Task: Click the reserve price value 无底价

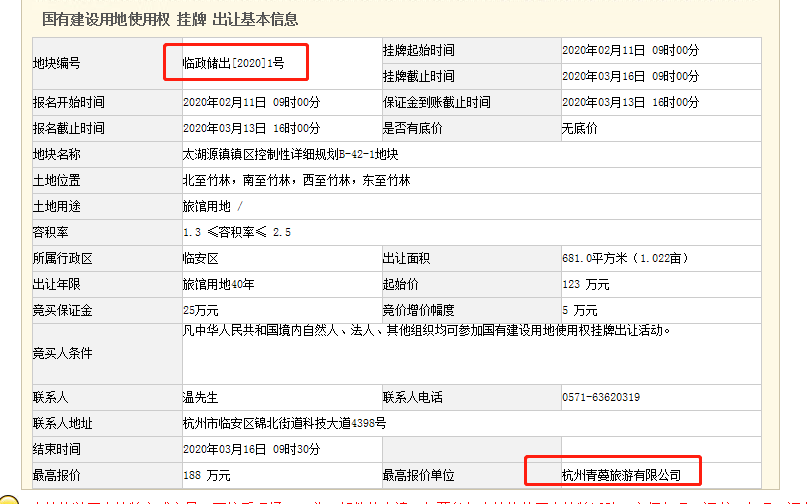Action: tap(580, 128)
